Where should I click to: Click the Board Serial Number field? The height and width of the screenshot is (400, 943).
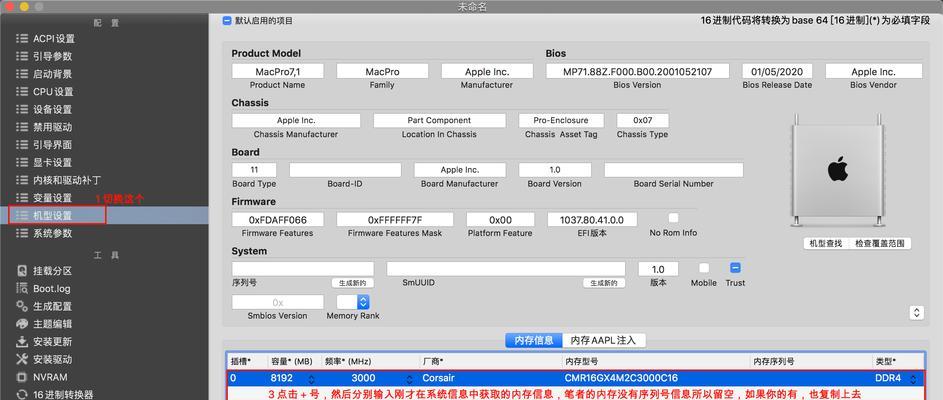[x=674, y=170]
